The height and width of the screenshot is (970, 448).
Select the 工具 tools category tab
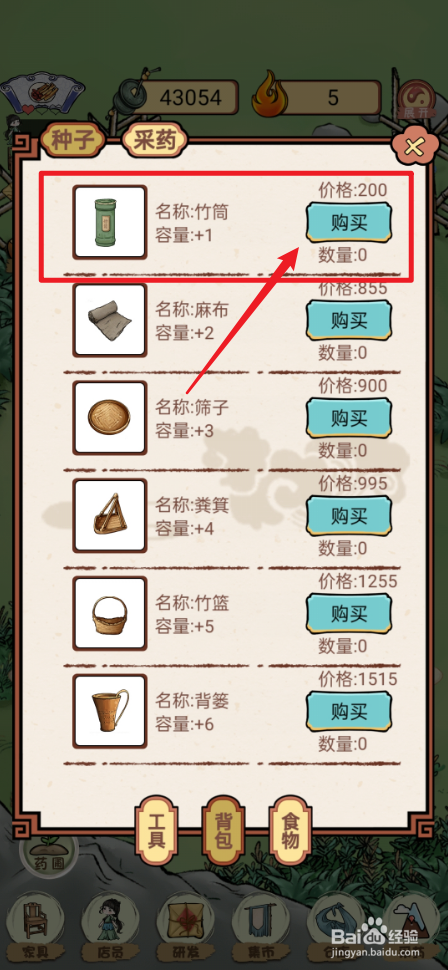point(157,830)
